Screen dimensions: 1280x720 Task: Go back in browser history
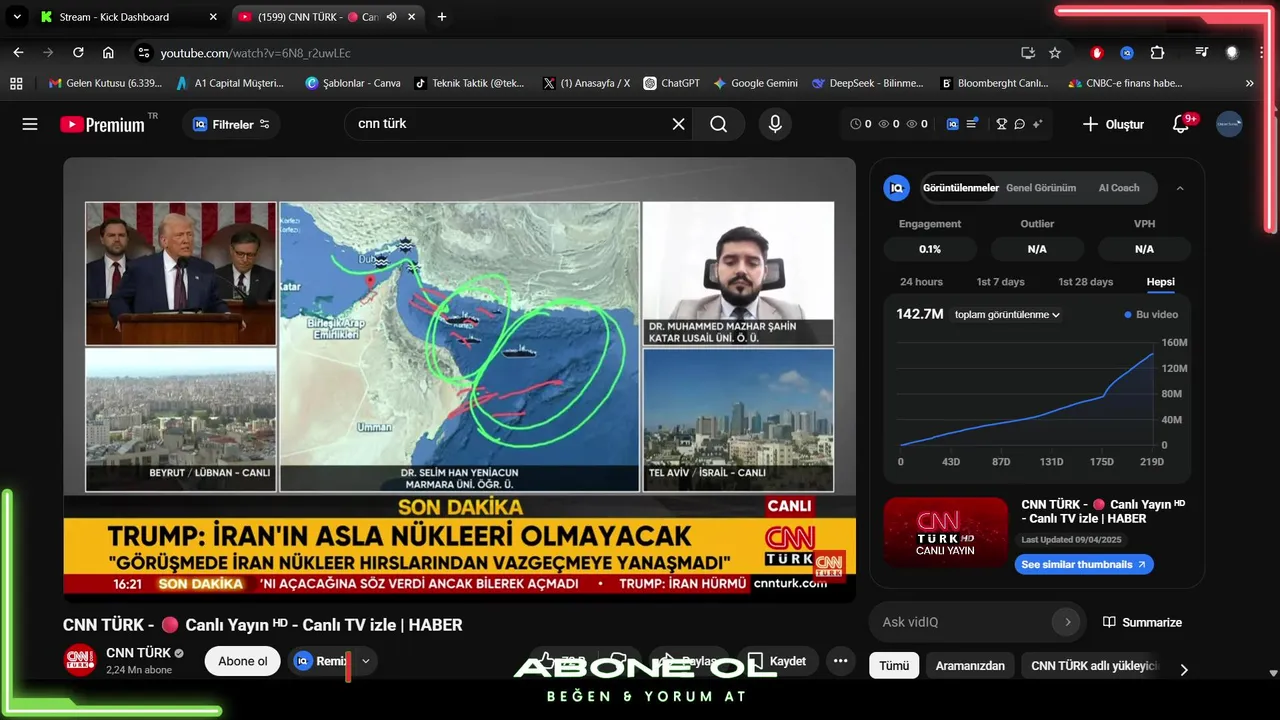[18, 52]
